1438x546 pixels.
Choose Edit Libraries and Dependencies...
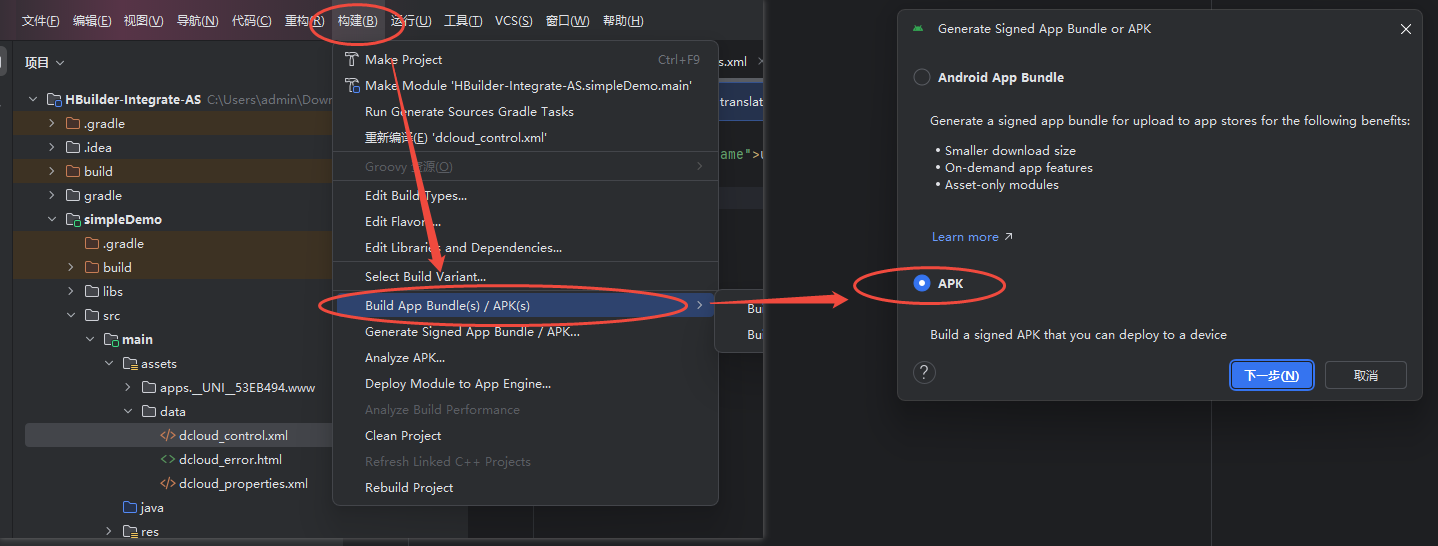525,247
